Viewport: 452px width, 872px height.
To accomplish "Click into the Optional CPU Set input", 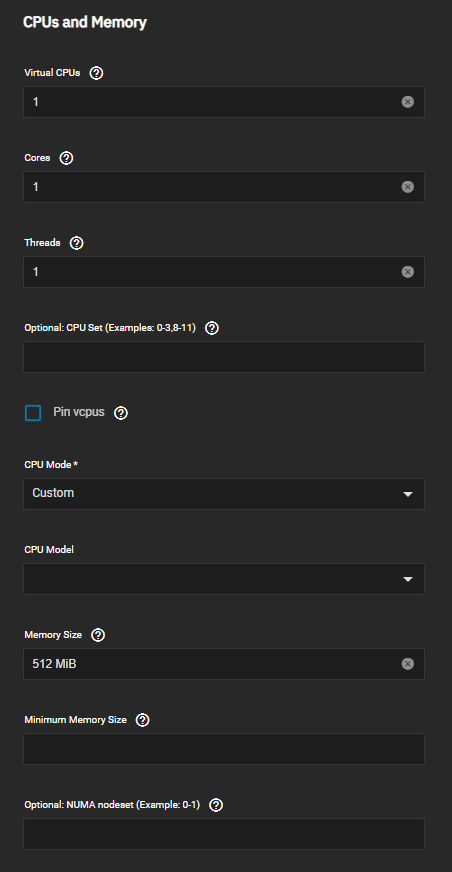I will click(x=224, y=357).
